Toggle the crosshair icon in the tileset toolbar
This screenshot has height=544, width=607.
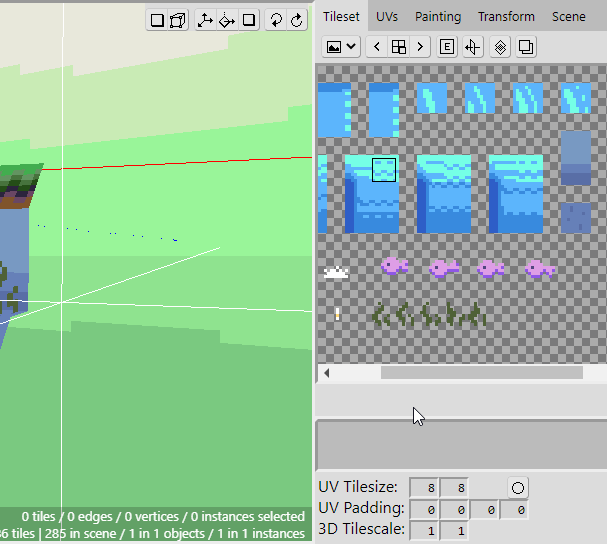pyautogui.click(x=472, y=47)
